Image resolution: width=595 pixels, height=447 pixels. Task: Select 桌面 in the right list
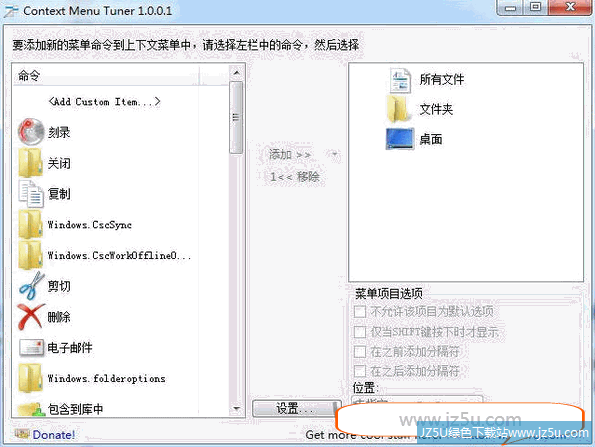click(431, 139)
